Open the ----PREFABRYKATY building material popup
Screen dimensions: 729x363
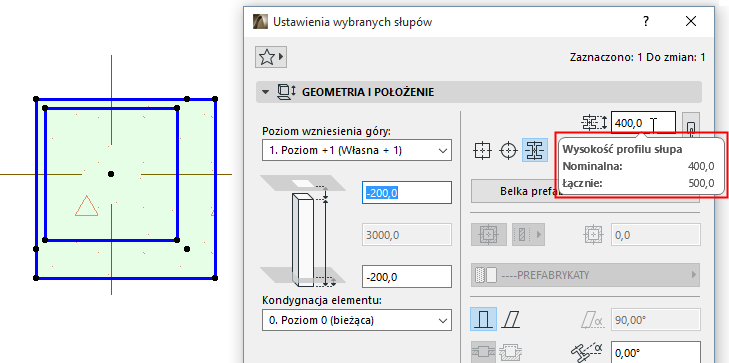[585, 275]
